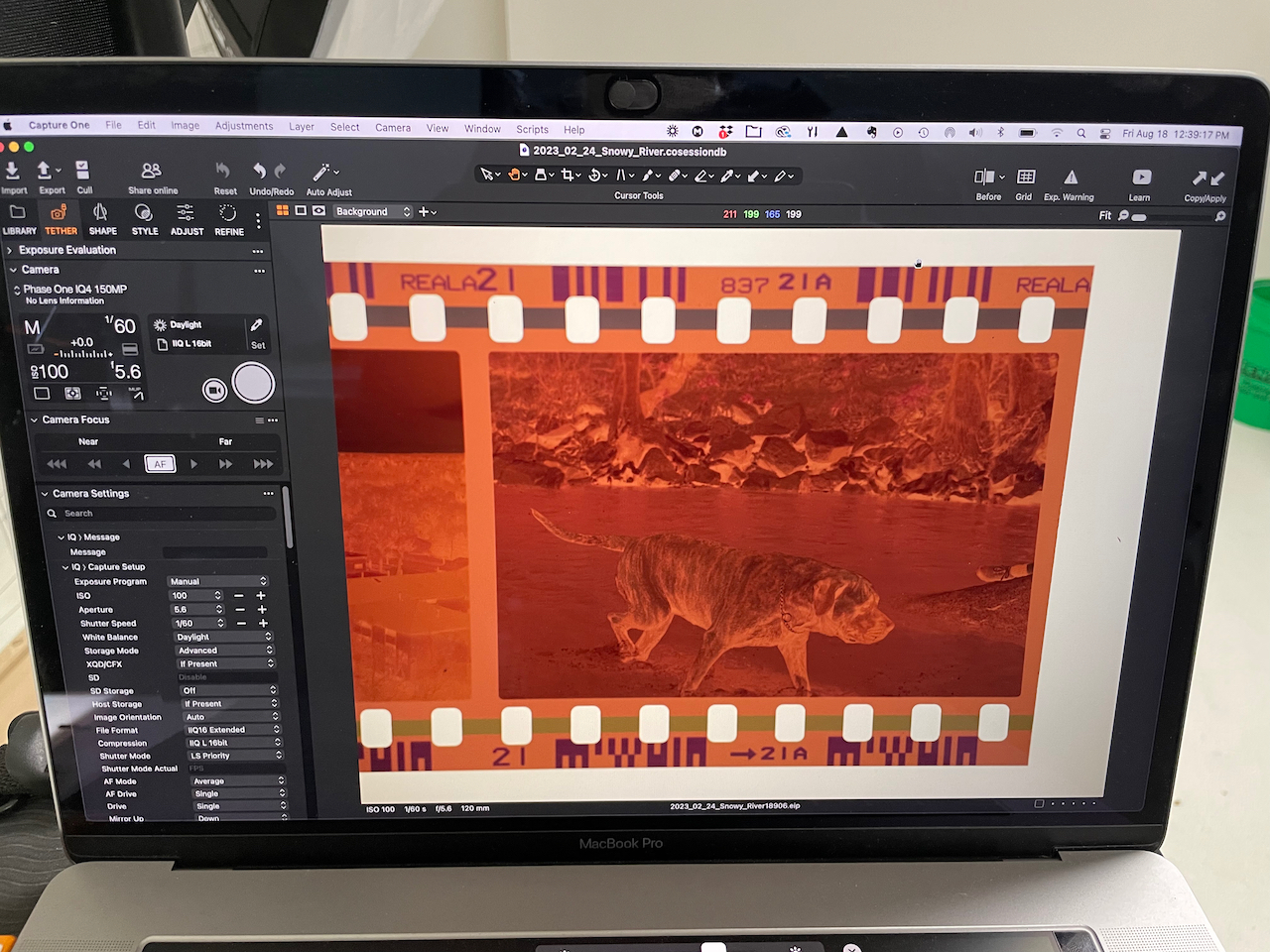
Task: Click the Copy/Apply arrows
Action: [x=1208, y=178]
